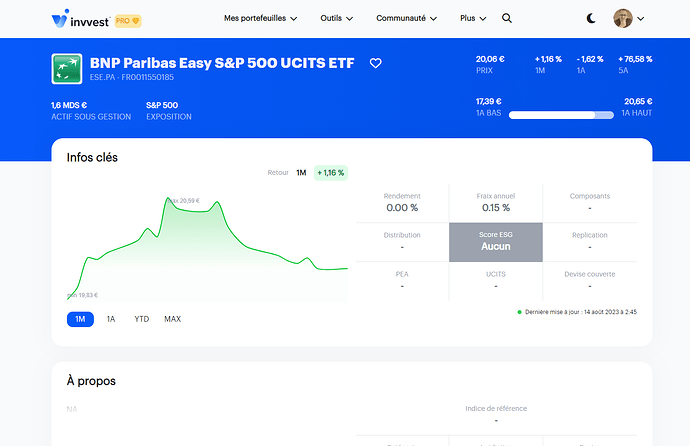This screenshot has width=690, height=446.
Task: Show the MAX chart period
Action: (x=173, y=319)
